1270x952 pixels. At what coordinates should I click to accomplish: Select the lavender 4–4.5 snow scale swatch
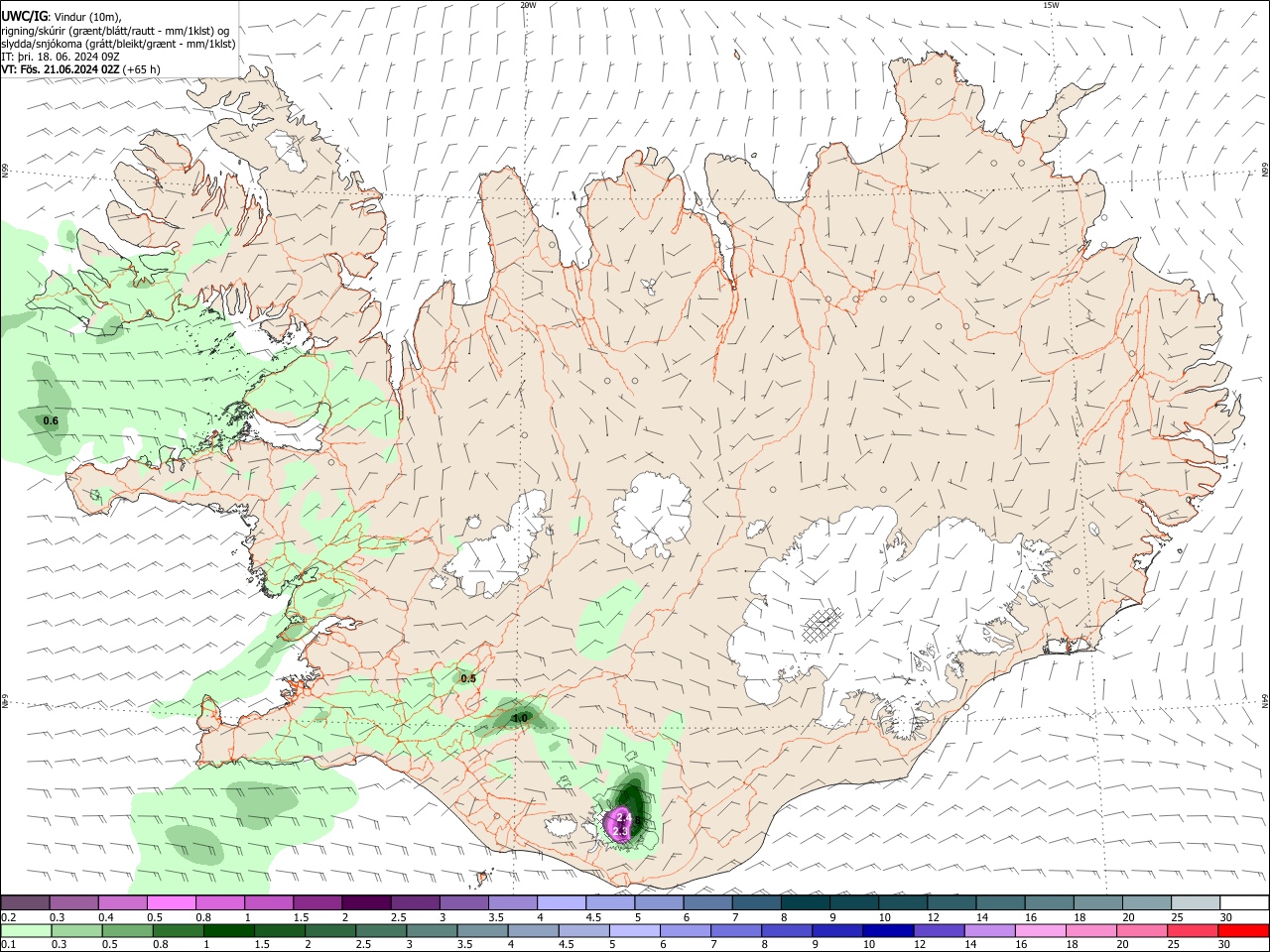tap(561, 903)
